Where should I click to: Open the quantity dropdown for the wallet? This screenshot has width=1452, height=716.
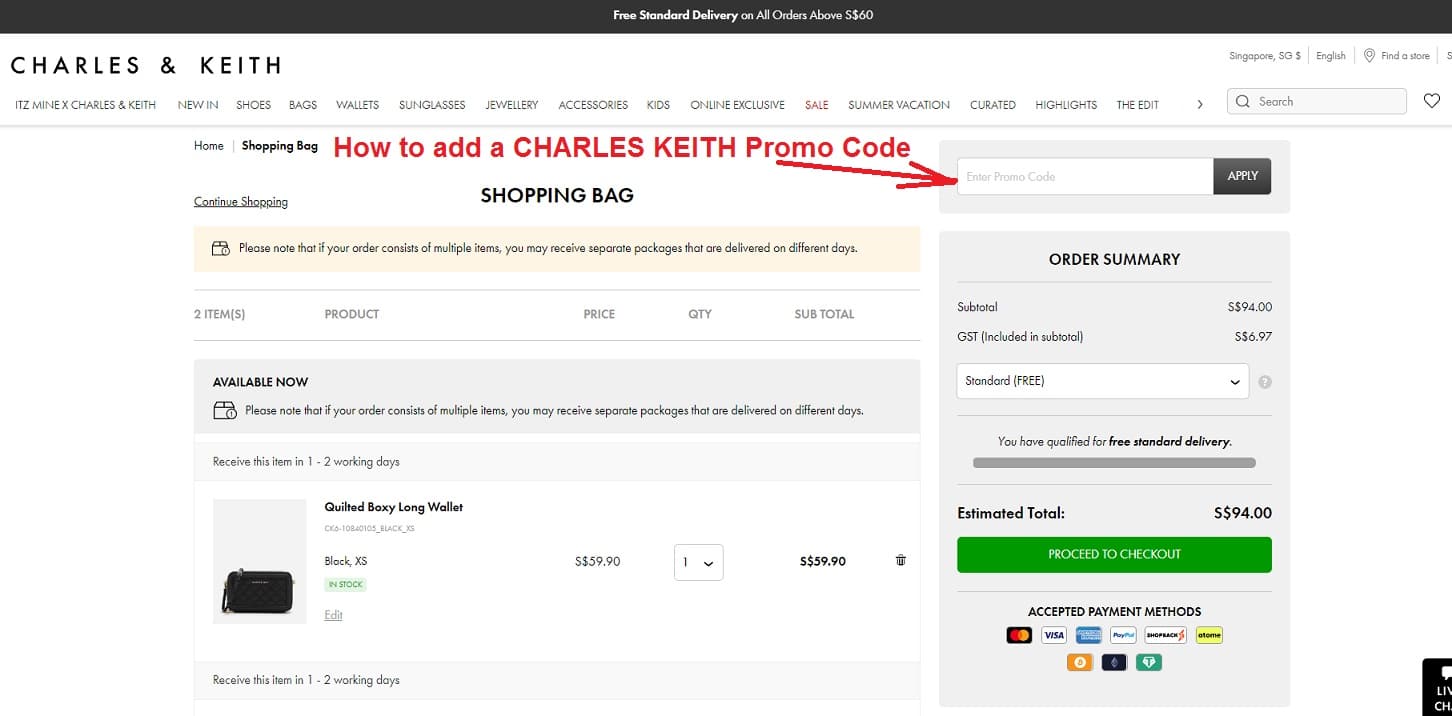(698, 562)
